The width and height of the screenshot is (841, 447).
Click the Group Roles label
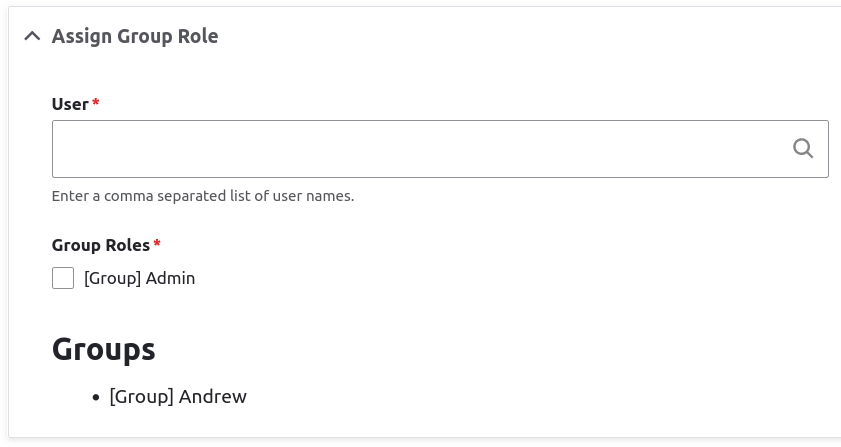pos(100,245)
